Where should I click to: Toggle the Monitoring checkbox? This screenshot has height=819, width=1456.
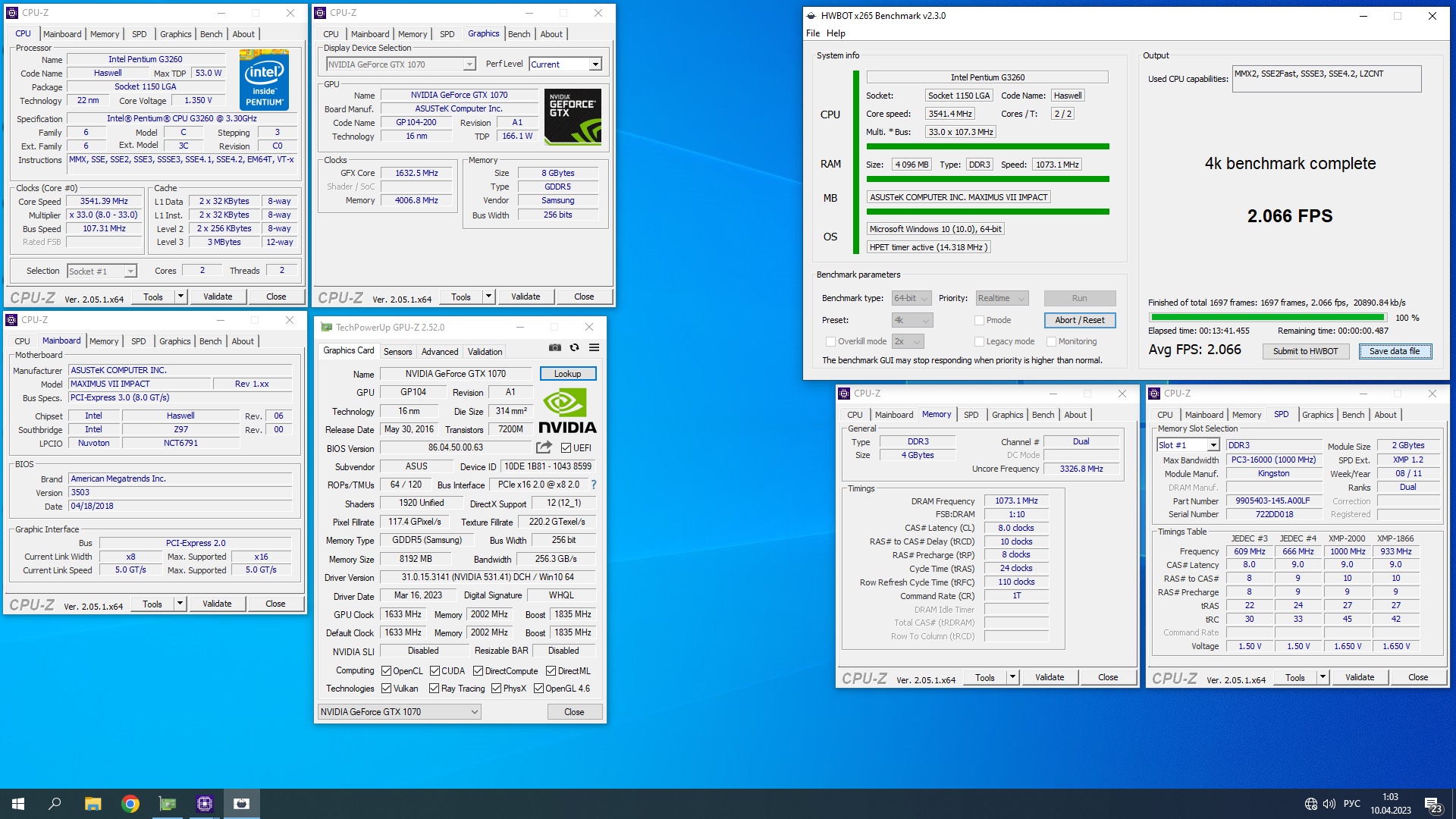pos(1051,342)
